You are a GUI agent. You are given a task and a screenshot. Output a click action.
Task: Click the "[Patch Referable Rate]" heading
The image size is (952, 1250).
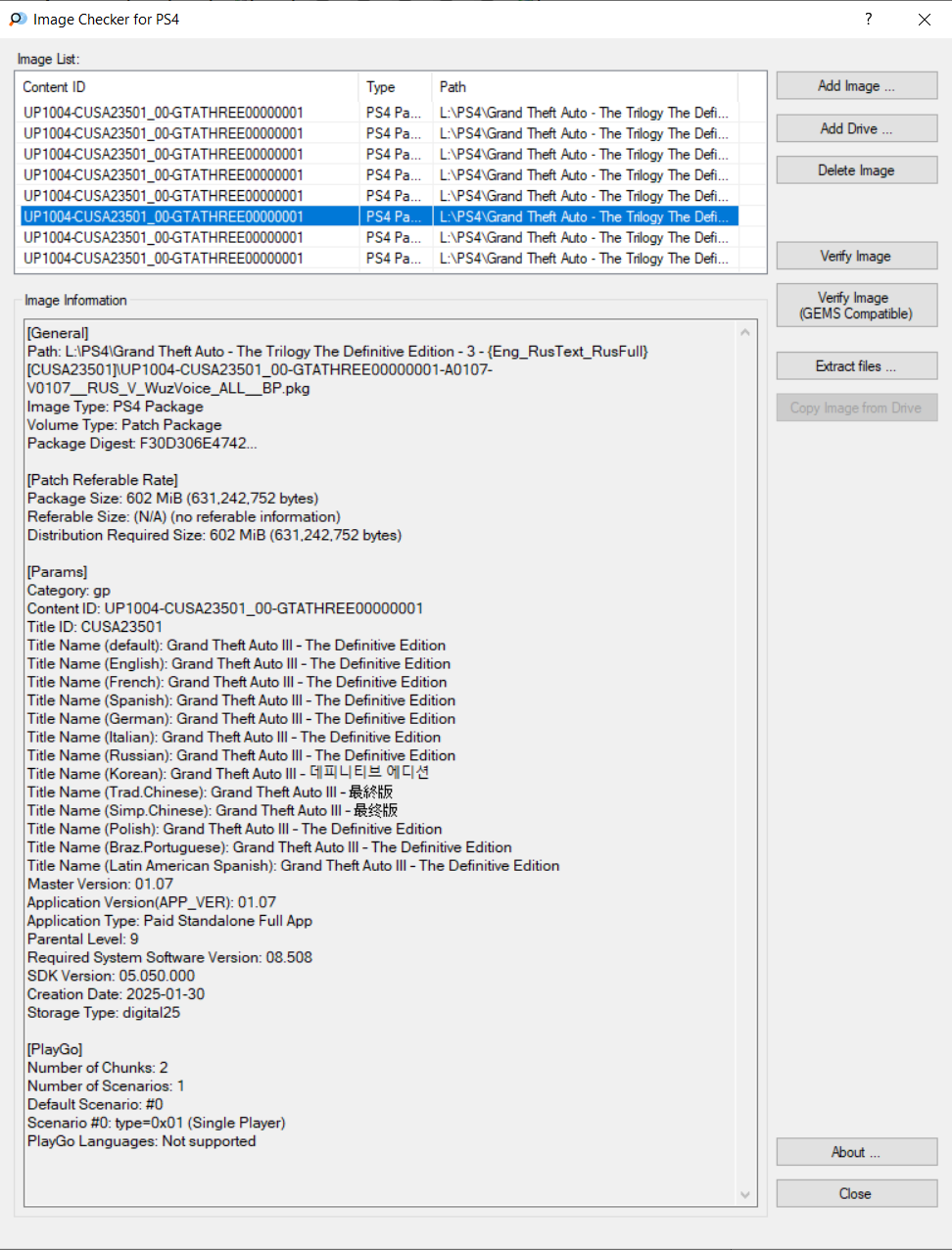click(x=103, y=480)
